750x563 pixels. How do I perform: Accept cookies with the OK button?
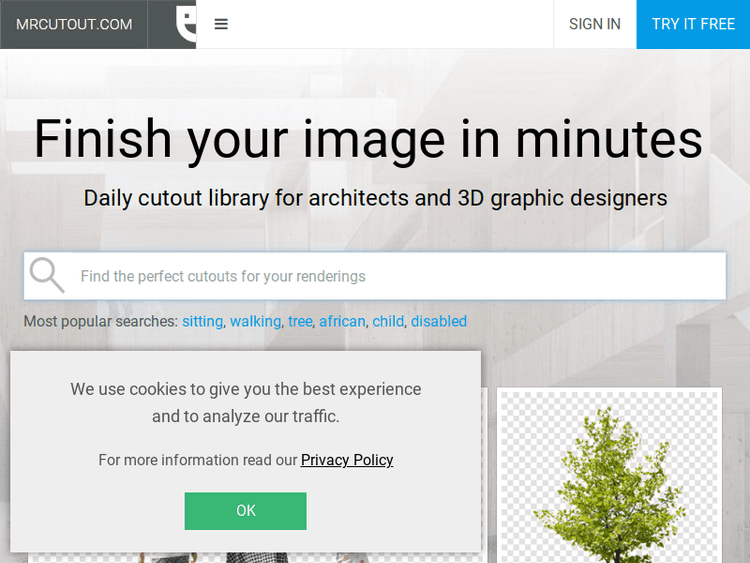pos(245,511)
